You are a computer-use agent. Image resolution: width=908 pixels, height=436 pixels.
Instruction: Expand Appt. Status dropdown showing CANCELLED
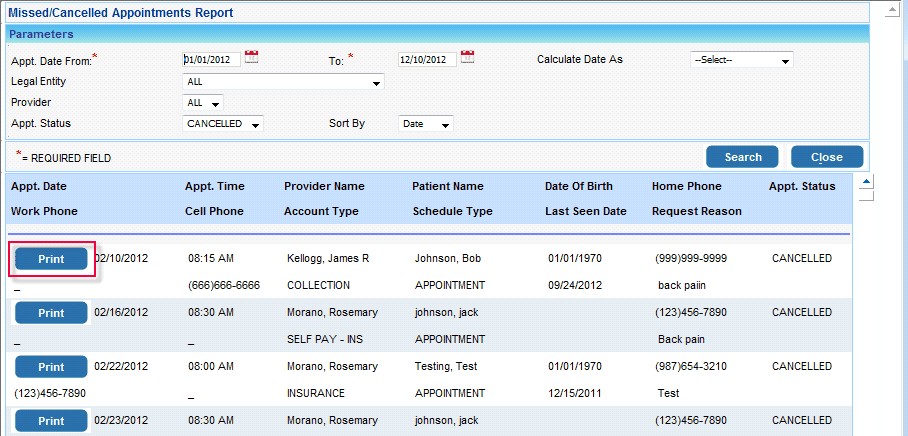(223, 124)
